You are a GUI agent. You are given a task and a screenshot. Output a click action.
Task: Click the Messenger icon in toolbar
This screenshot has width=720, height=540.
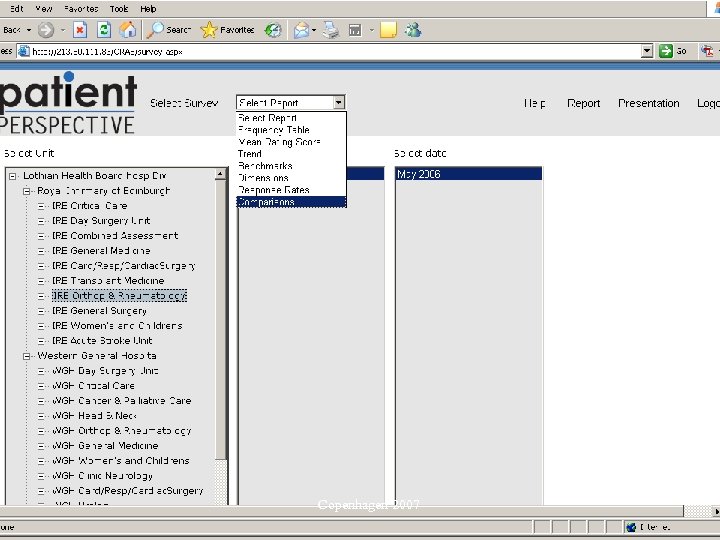click(414, 30)
